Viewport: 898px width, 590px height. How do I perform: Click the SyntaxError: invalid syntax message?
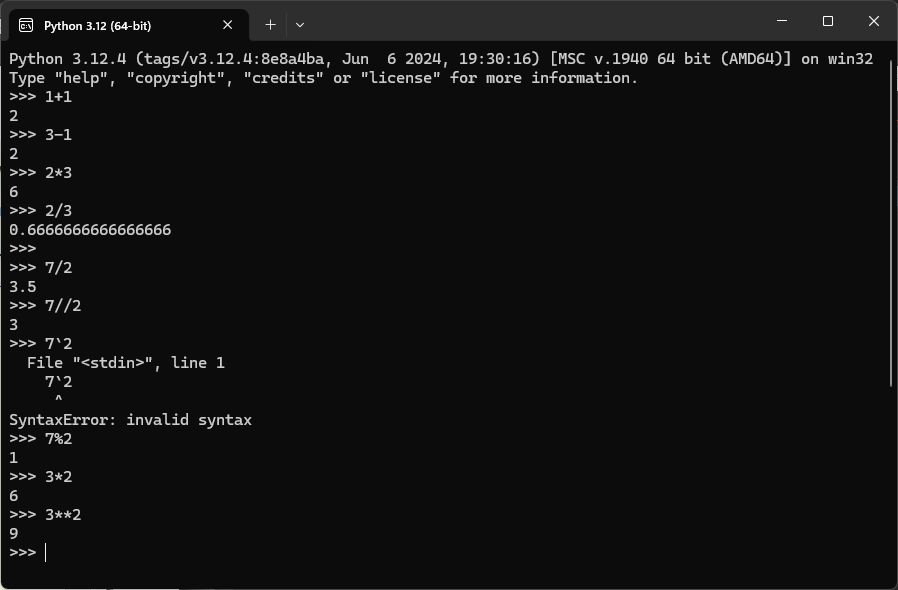coord(130,420)
